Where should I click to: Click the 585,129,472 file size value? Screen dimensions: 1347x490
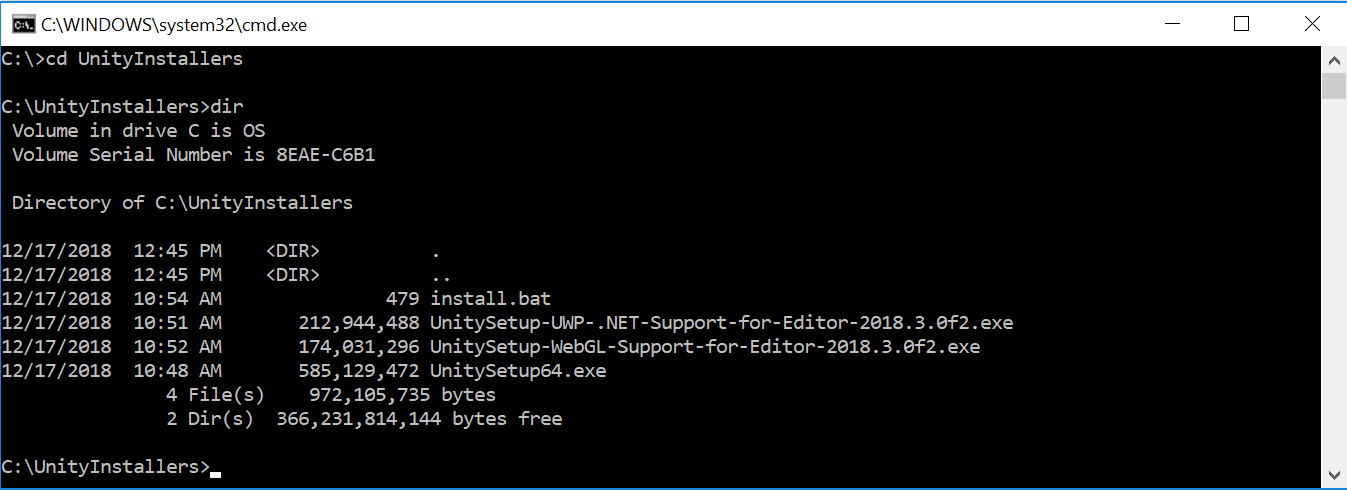359,371
